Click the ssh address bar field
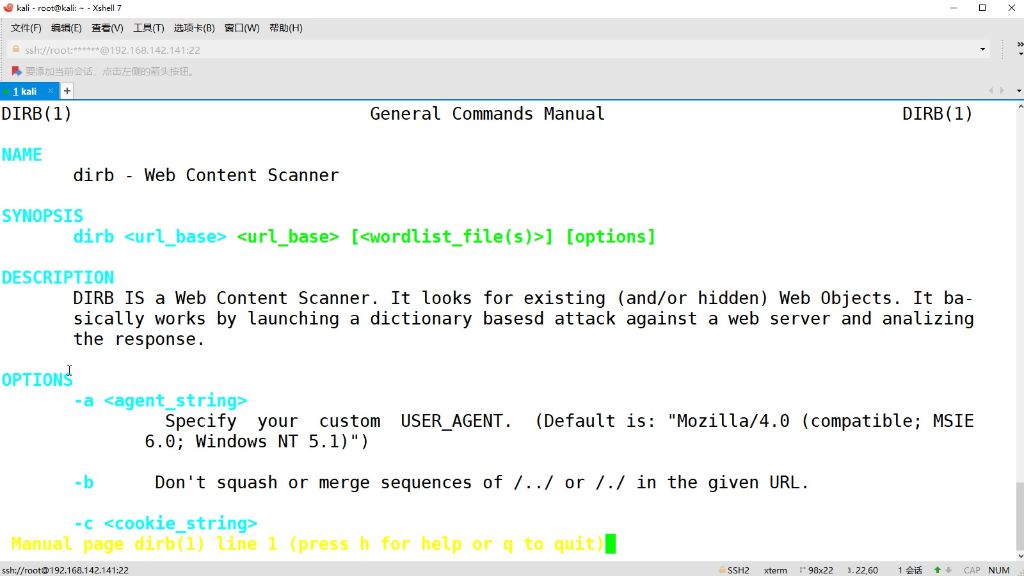This screenshot has height=576, width=1024. (x=496, y=50)
